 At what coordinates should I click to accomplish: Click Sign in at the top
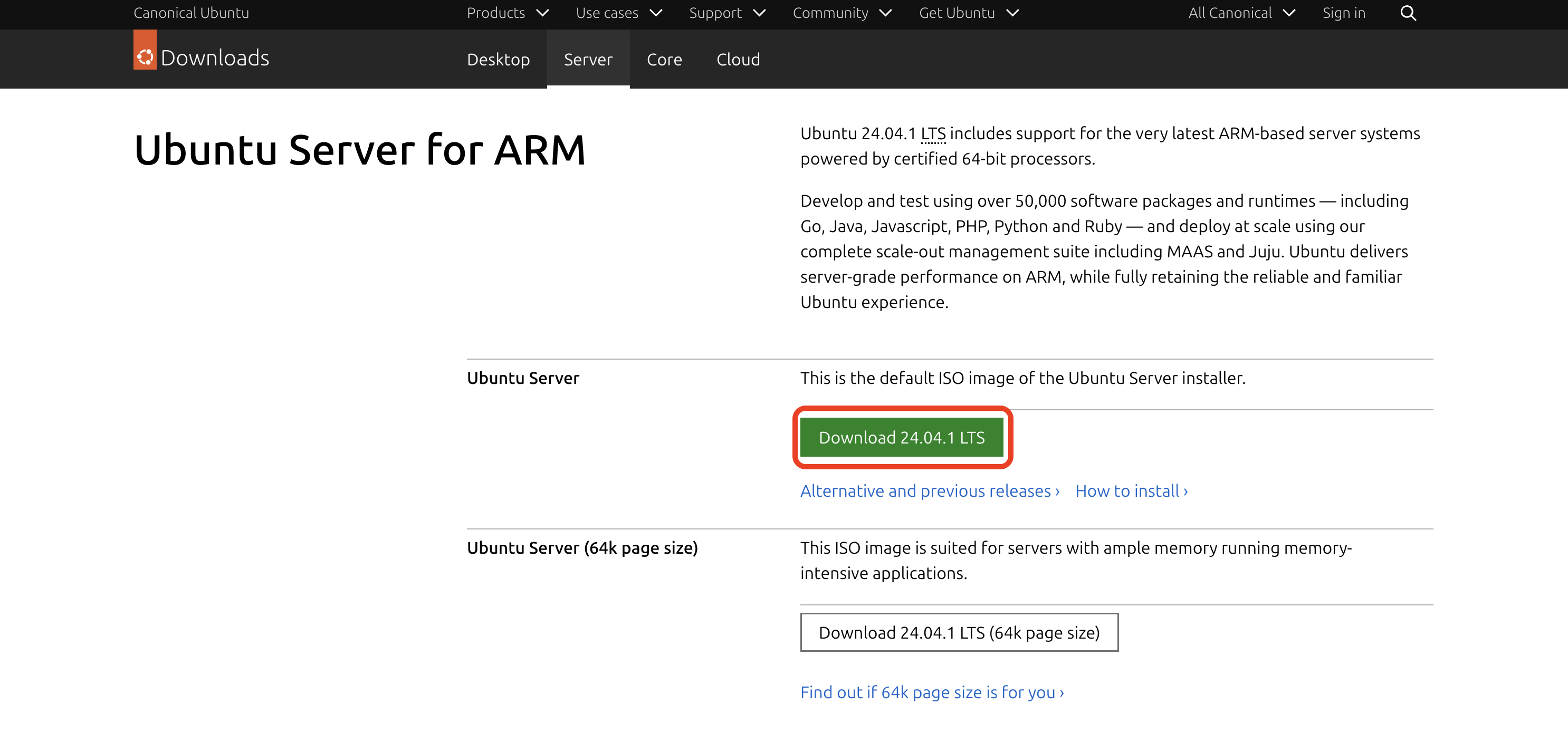(1343, 13)
